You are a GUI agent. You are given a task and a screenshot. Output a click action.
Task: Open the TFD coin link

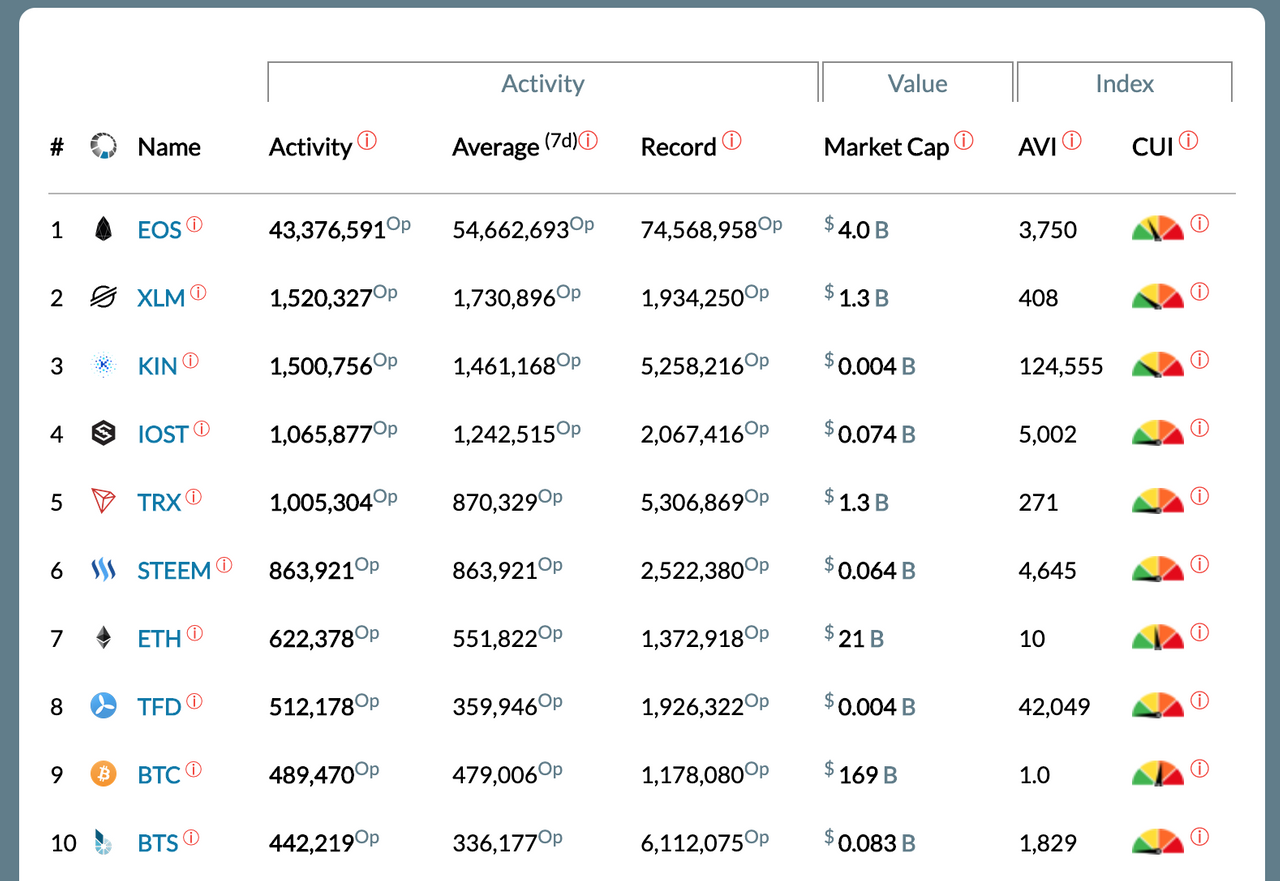coord(159,707)
